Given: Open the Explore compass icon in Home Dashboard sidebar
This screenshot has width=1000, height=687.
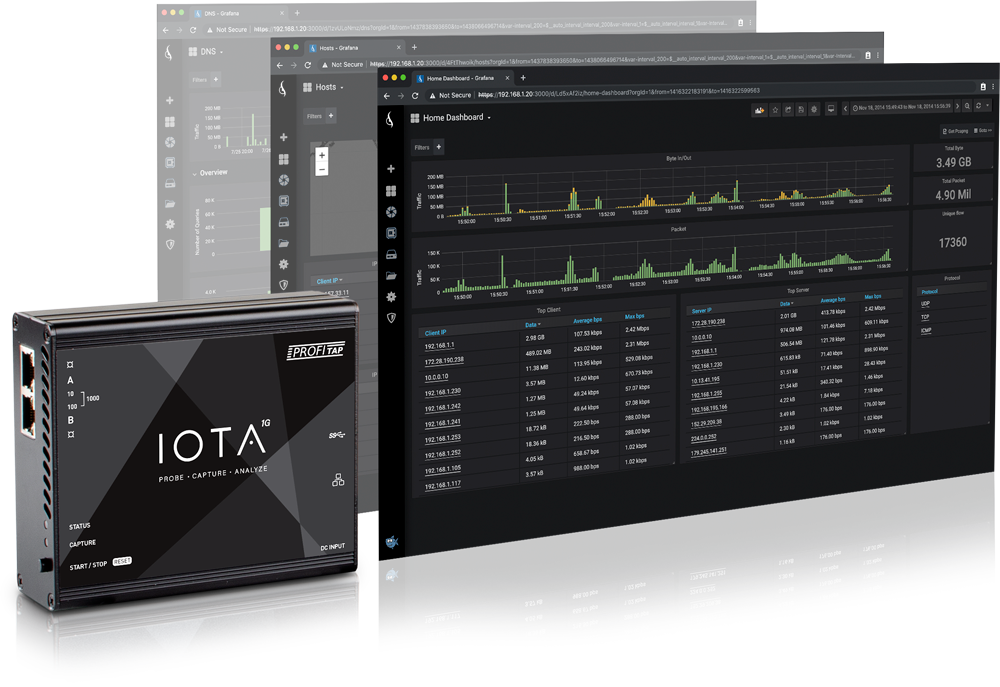Looking at the screenshot, I should (391, 212).
